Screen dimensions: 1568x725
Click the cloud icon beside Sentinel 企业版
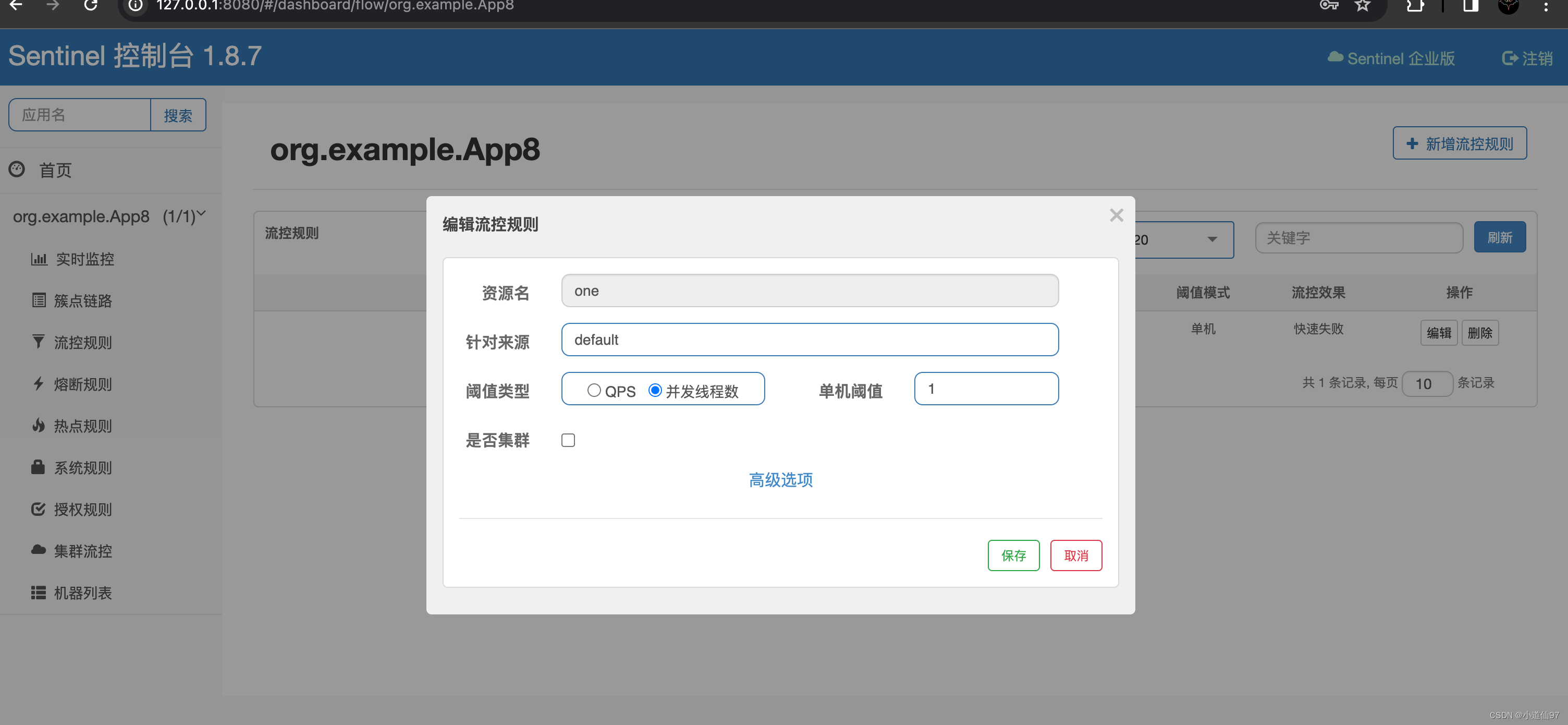[x=1336, y=57]
